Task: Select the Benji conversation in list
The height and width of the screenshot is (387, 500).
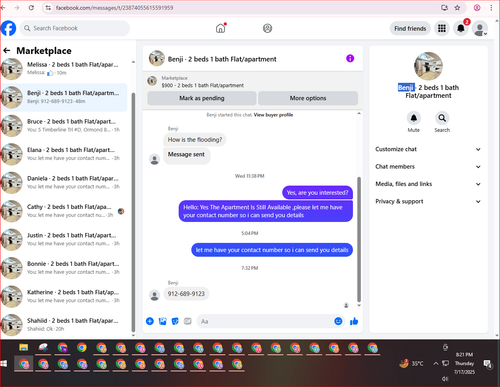Action: pyautogui.click(x=64, y=97)
